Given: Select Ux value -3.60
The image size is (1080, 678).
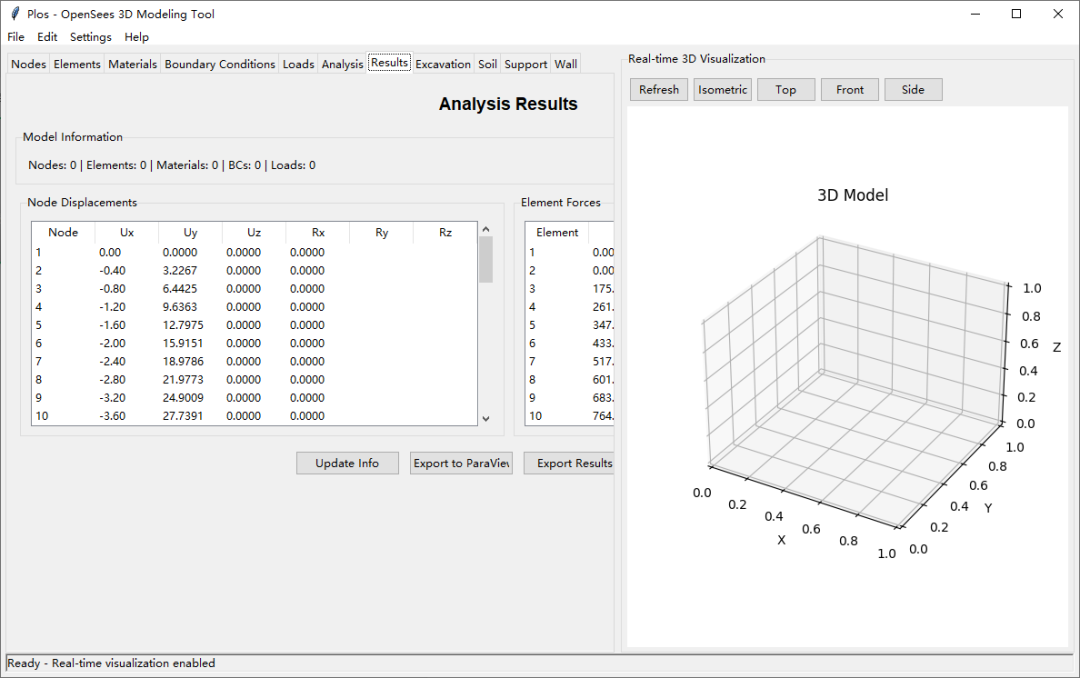Looking at the screenshot, I should (112, 416).
